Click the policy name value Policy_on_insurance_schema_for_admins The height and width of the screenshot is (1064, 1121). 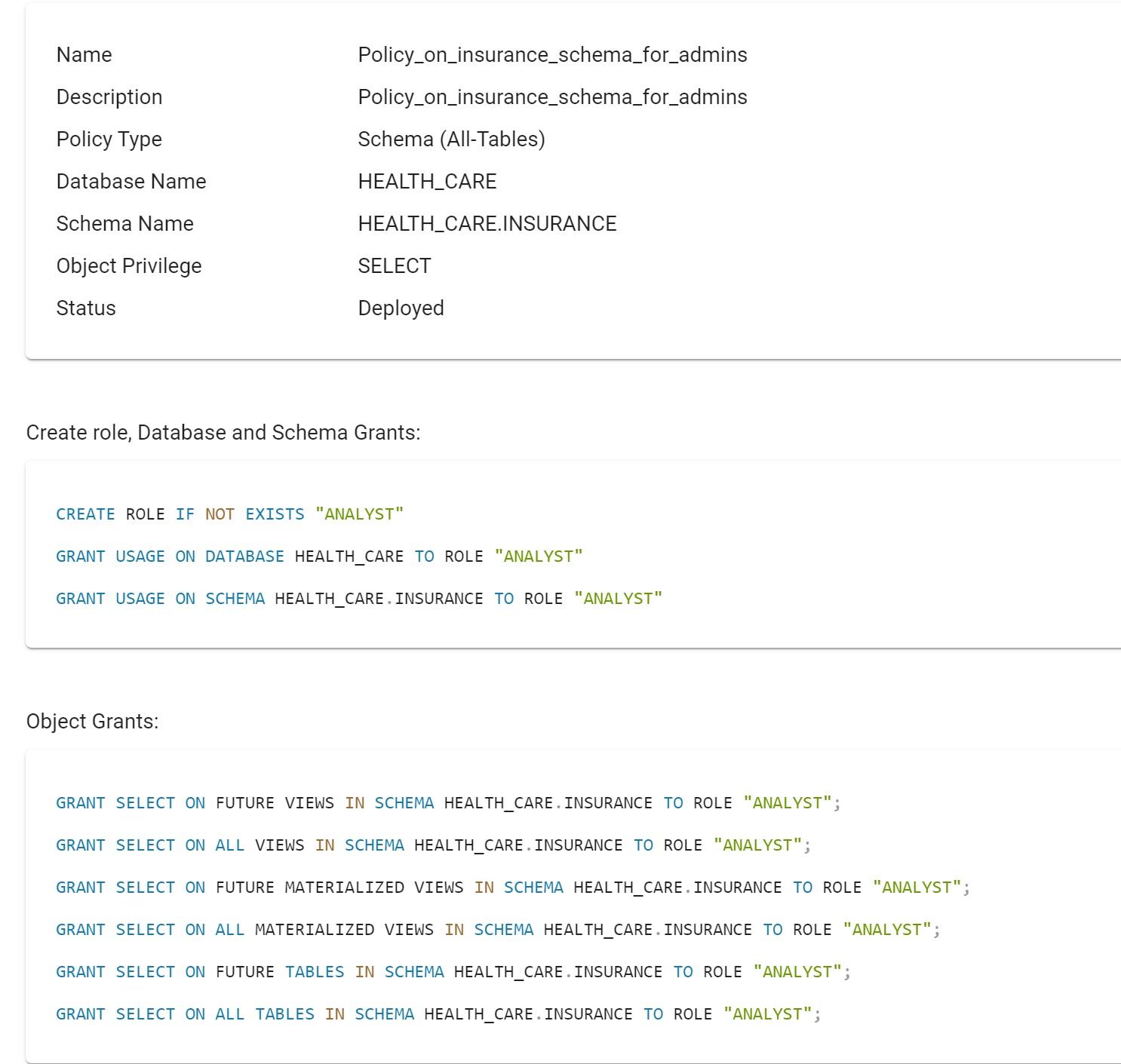tap(552, 55)
